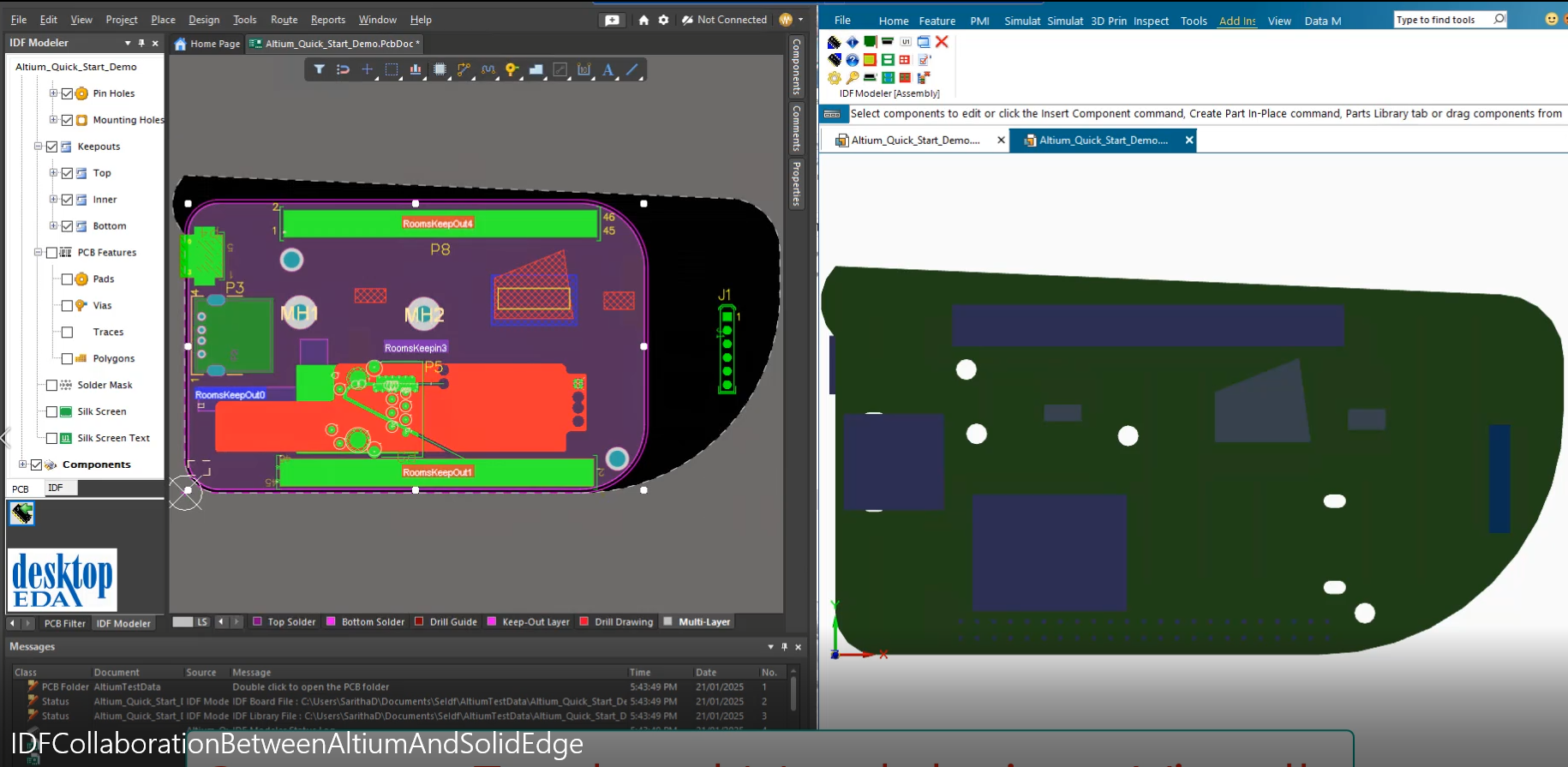1568x767 pixels.
Task: Click the Drill Drawing red color swatch
Action: 584,622
